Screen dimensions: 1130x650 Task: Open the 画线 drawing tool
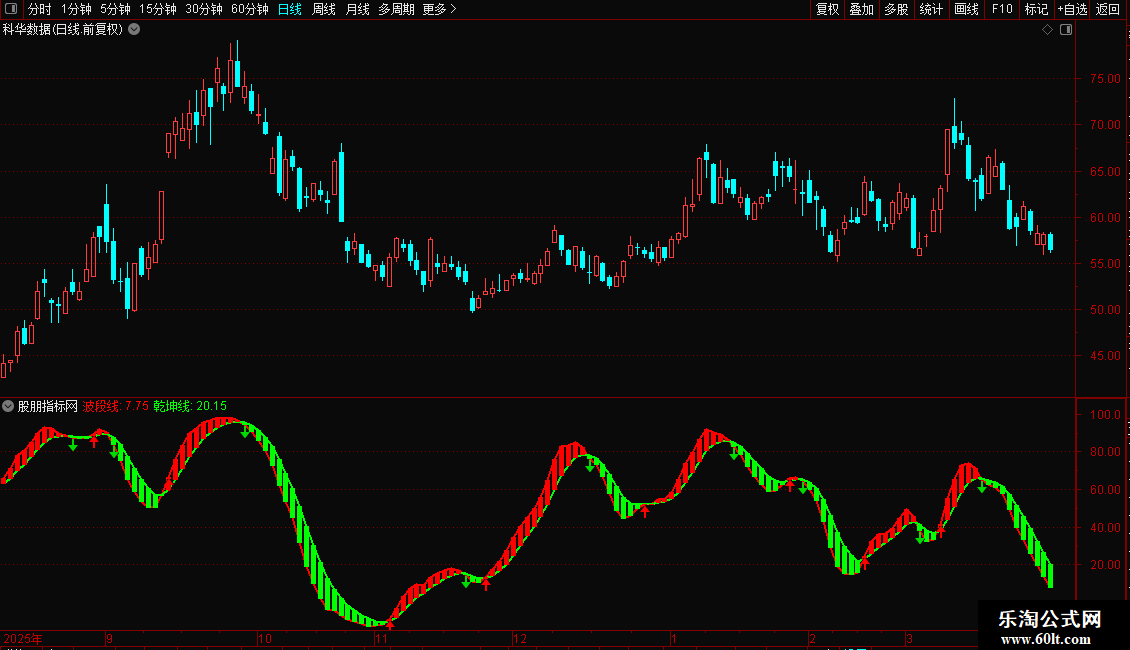[966, 9]
